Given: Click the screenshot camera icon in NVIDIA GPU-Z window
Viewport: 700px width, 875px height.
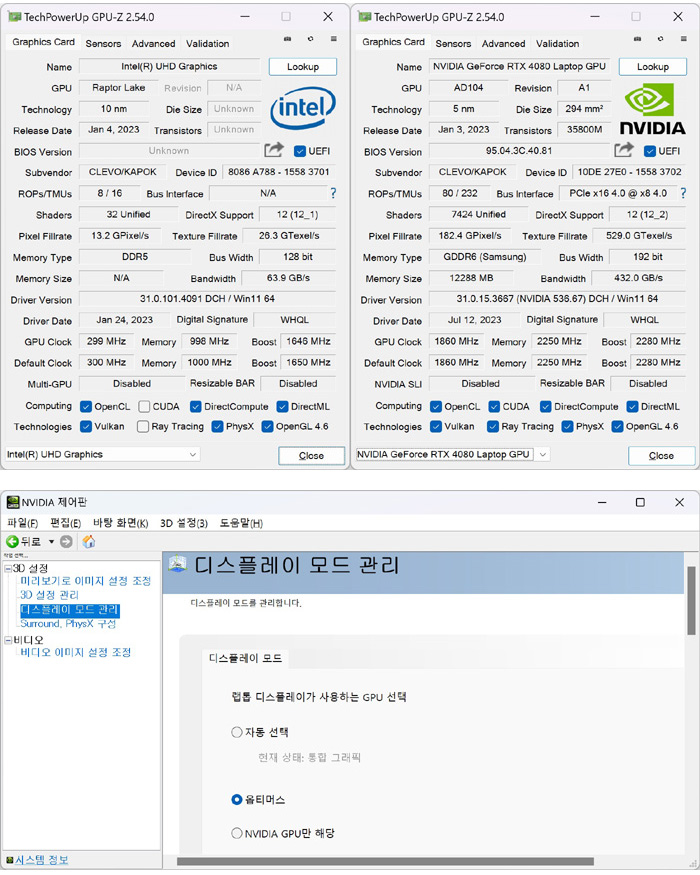Looking at the screenshot, I should [x=637, y=39].
